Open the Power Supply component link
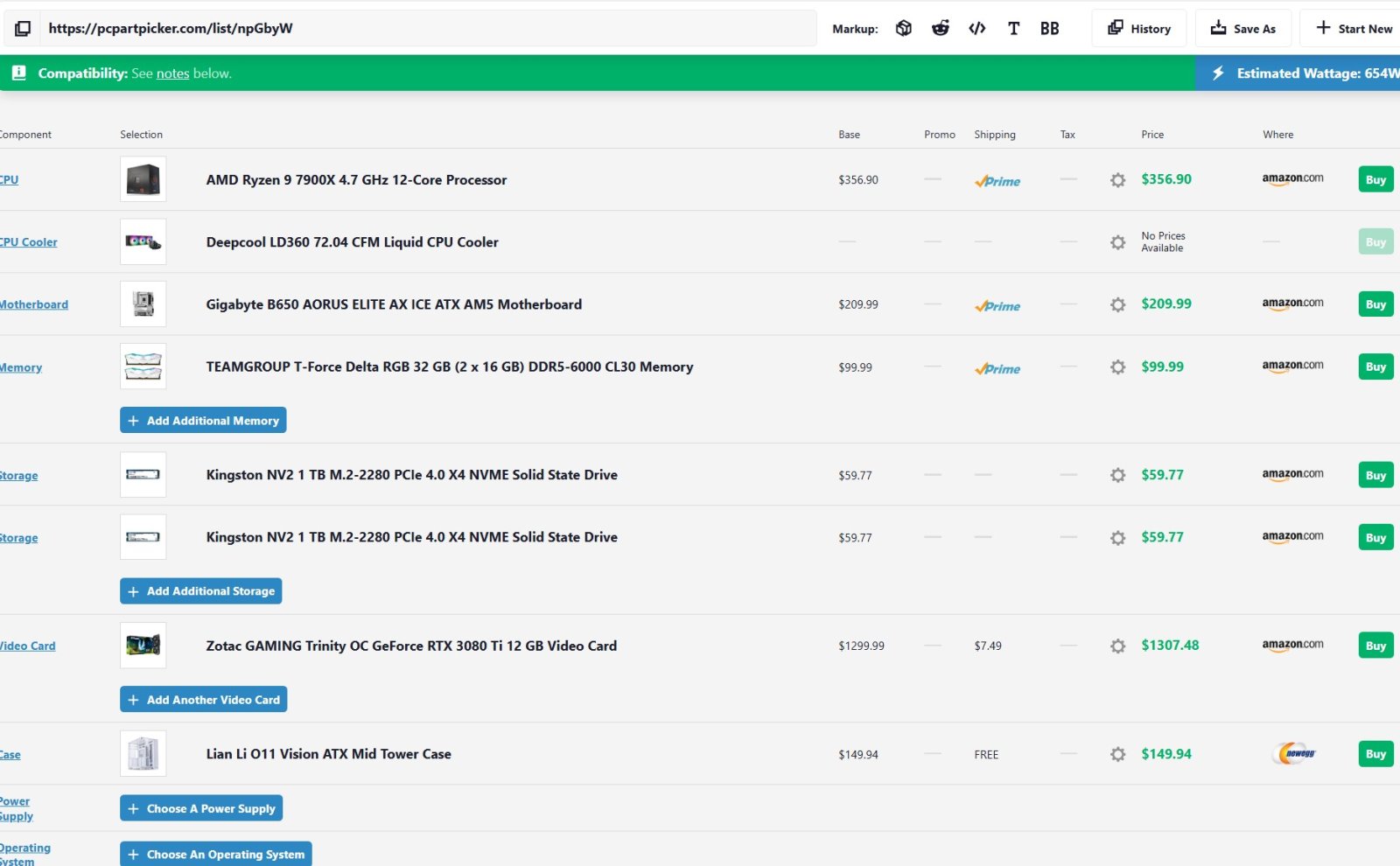The image size is (1400, 866). pyautogui.click(x=16, y=808)
